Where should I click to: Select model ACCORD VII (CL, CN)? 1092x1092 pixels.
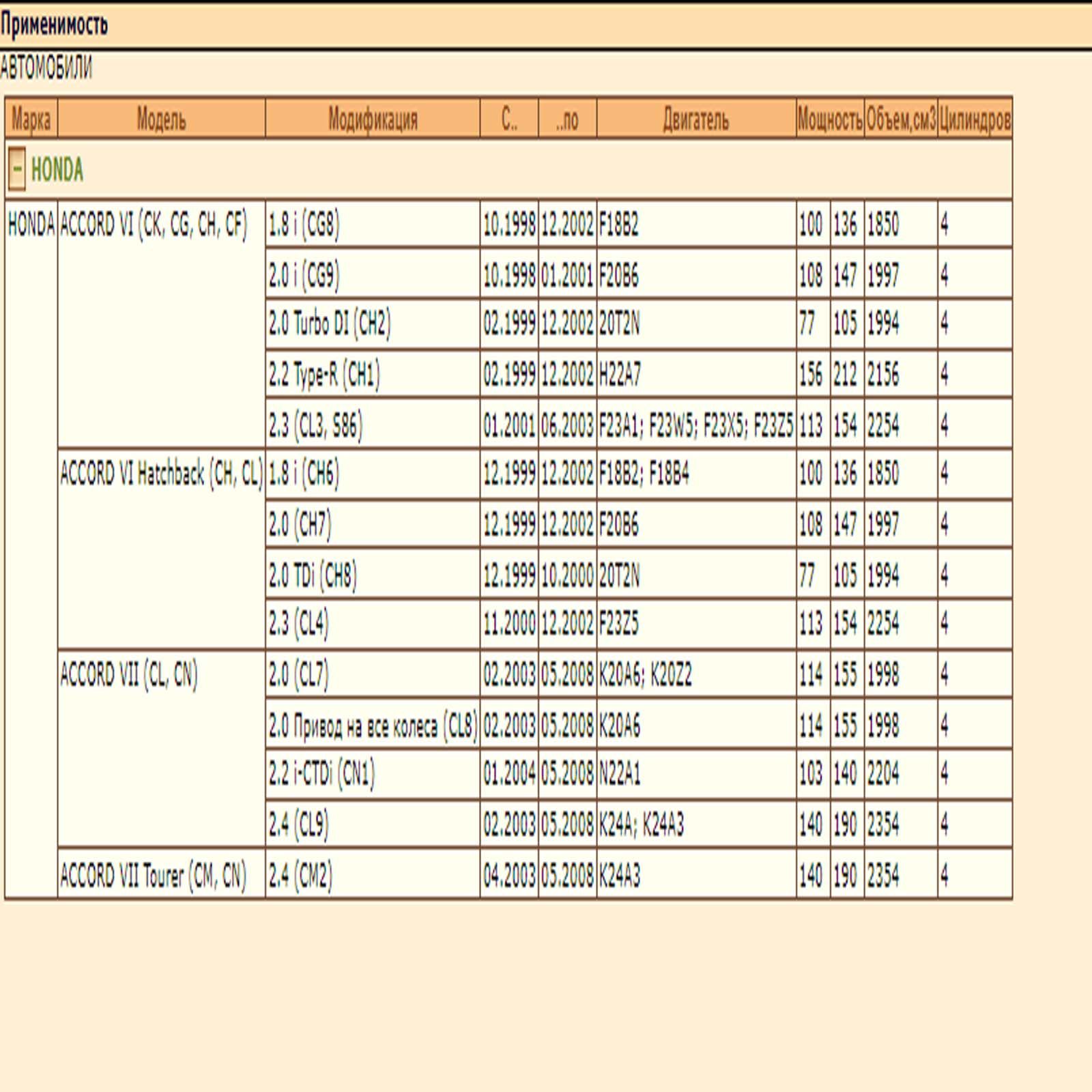point(129,674)
